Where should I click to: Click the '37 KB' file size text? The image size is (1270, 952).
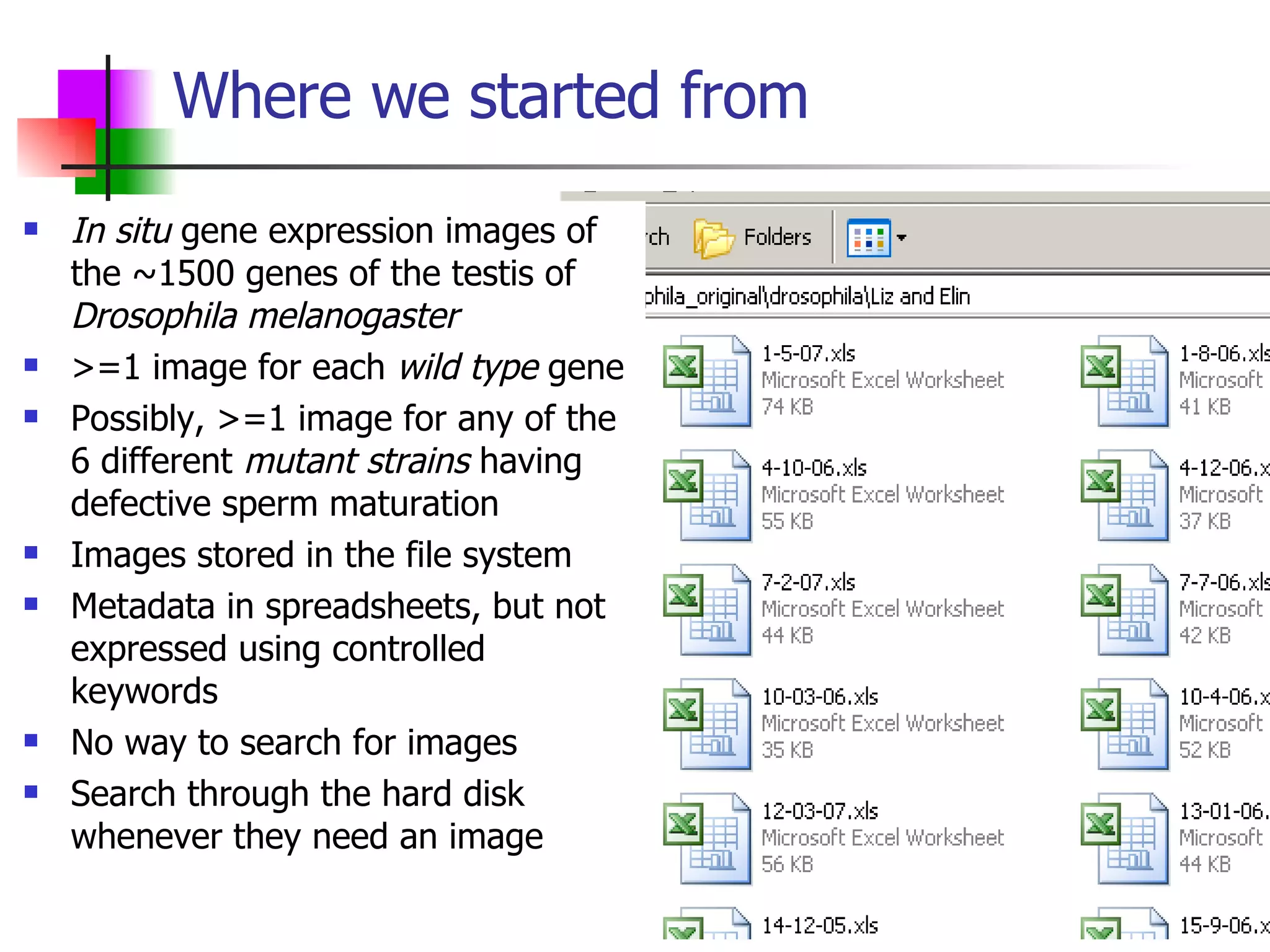point(1205,521)
